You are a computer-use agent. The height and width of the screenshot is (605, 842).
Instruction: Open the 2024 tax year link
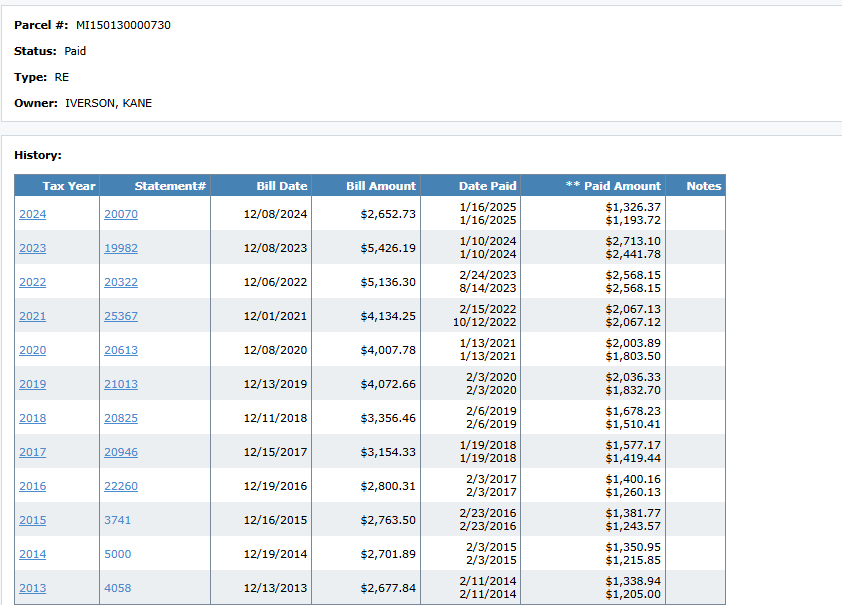(32, 214)
